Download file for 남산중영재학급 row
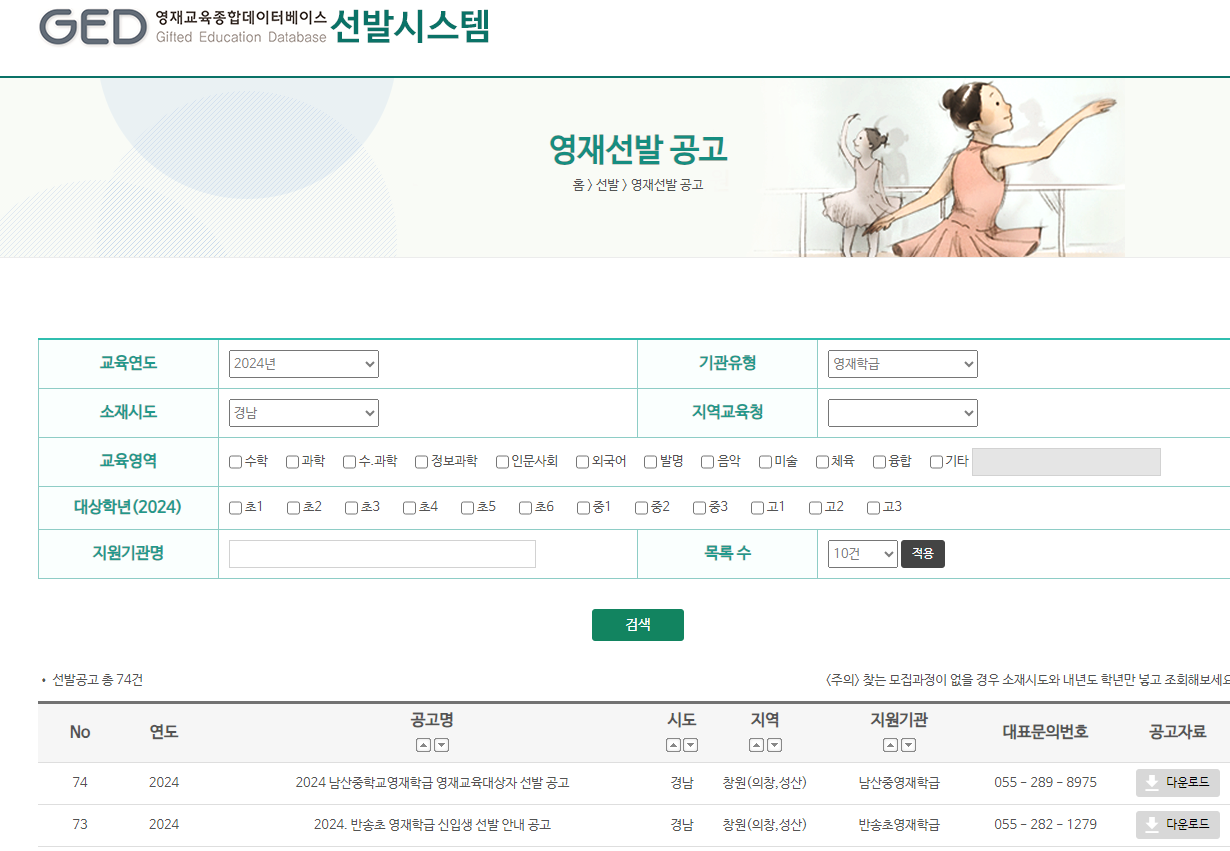 click(1177, 783)
